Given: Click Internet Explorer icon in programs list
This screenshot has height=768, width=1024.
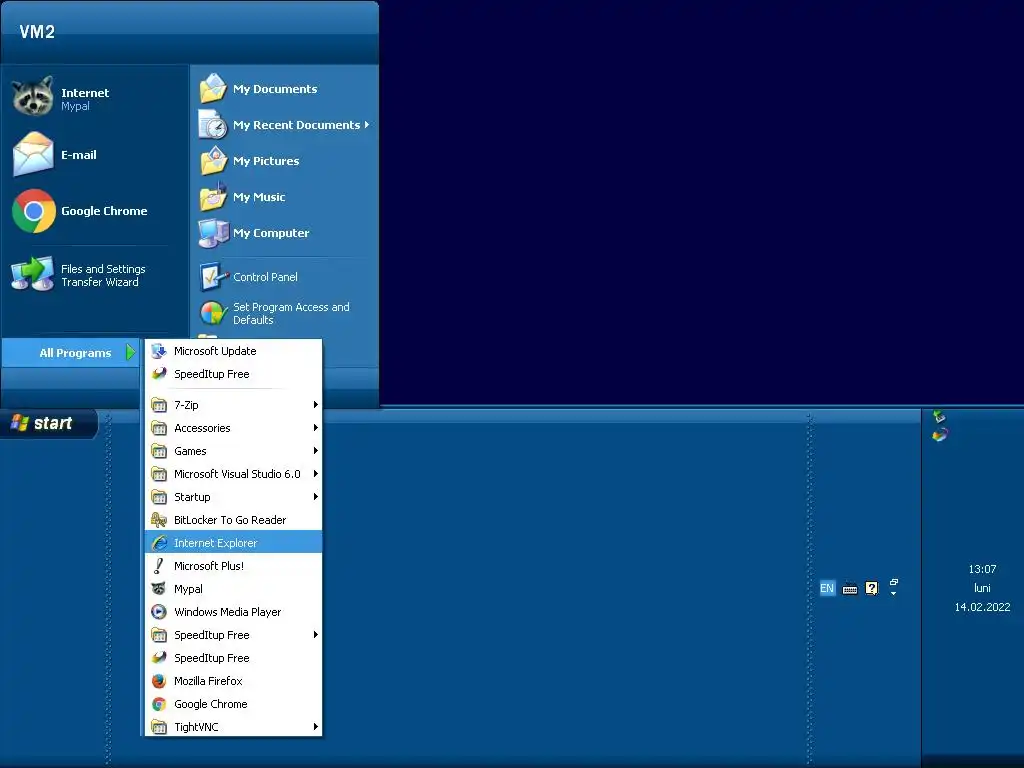Looking at the screenshot, I should 159,543.
